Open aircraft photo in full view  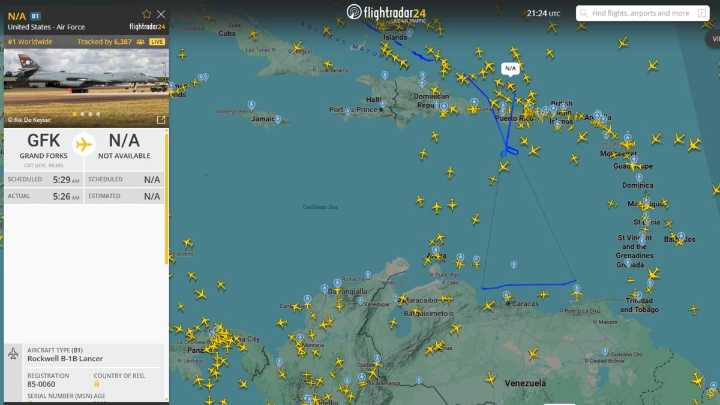point(160,120)
